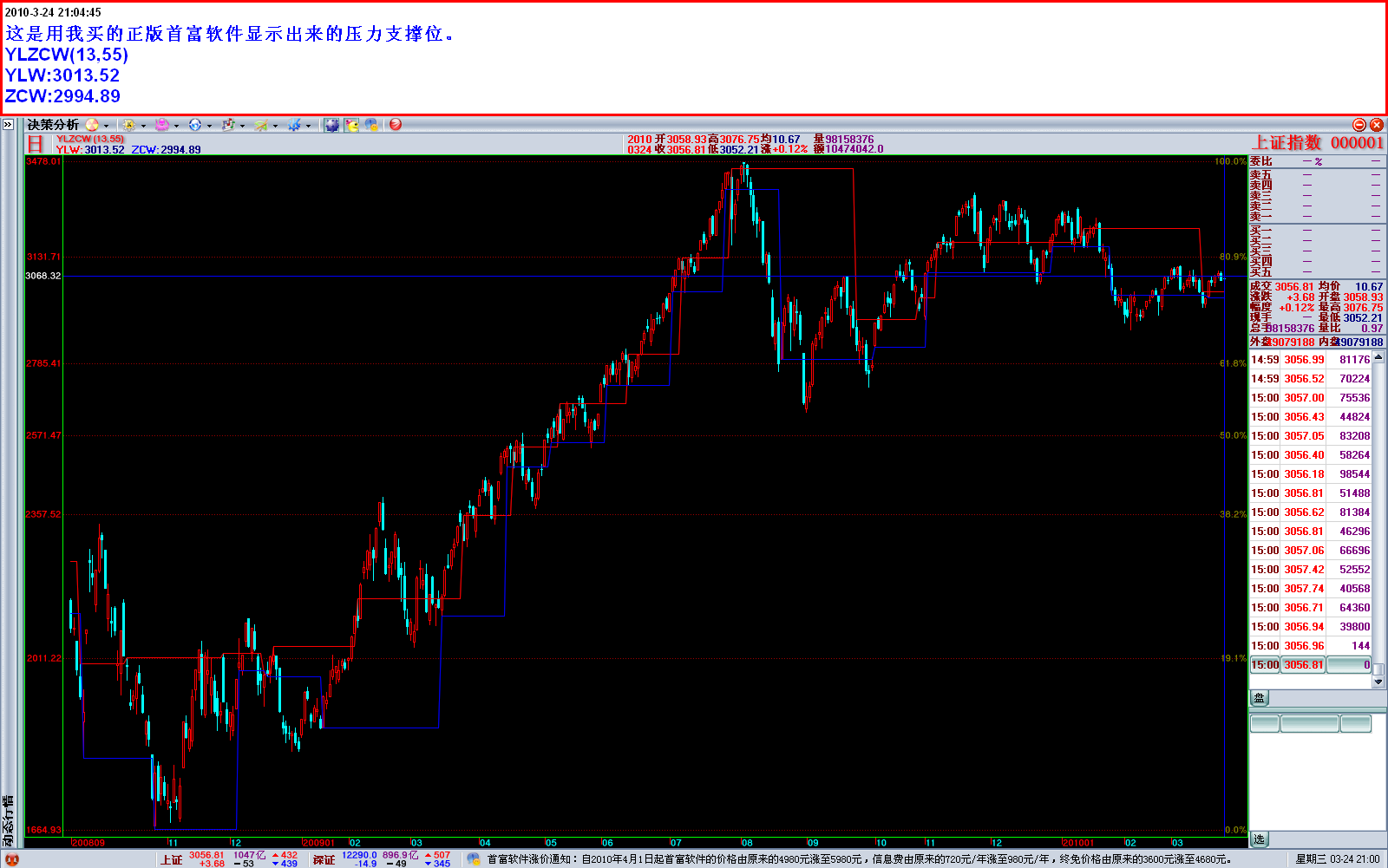The image size is (1388, 868).
Task: Click the 61.8% retracement level label
Action: (x=1233, y=363)
